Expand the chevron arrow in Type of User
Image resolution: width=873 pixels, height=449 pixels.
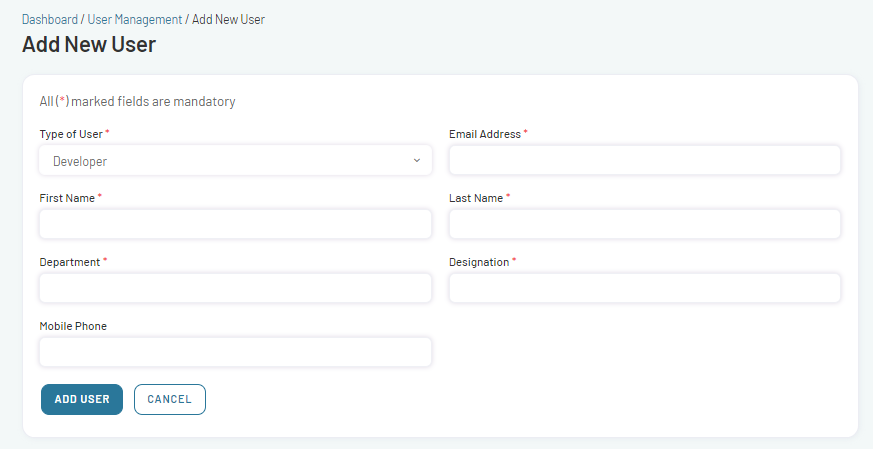point(416,160)
